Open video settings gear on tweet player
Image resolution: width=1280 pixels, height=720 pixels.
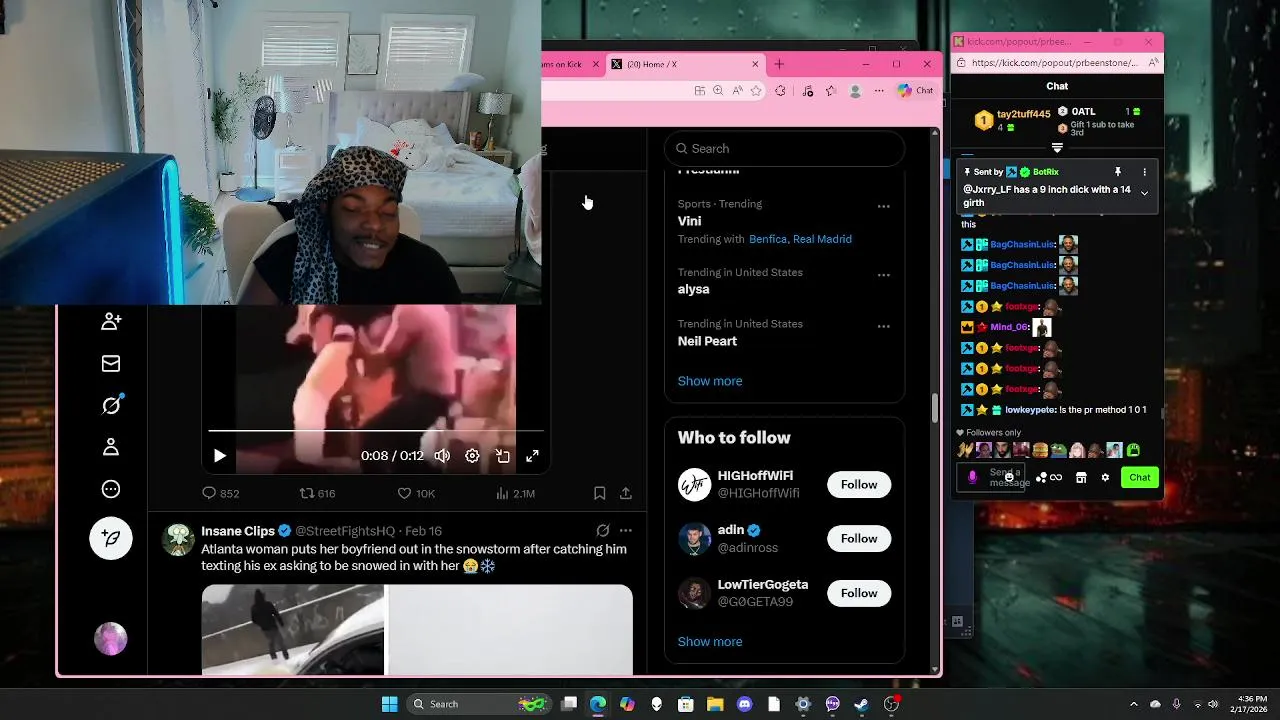click(x=472, y=456)
